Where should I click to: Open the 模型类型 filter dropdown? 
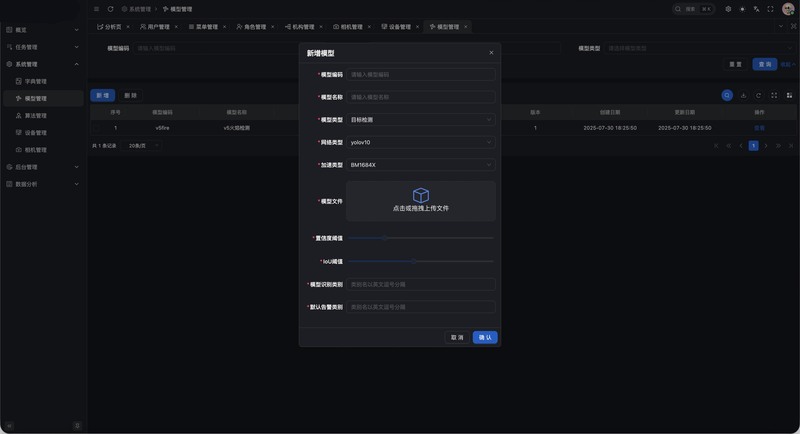(699, 48)
